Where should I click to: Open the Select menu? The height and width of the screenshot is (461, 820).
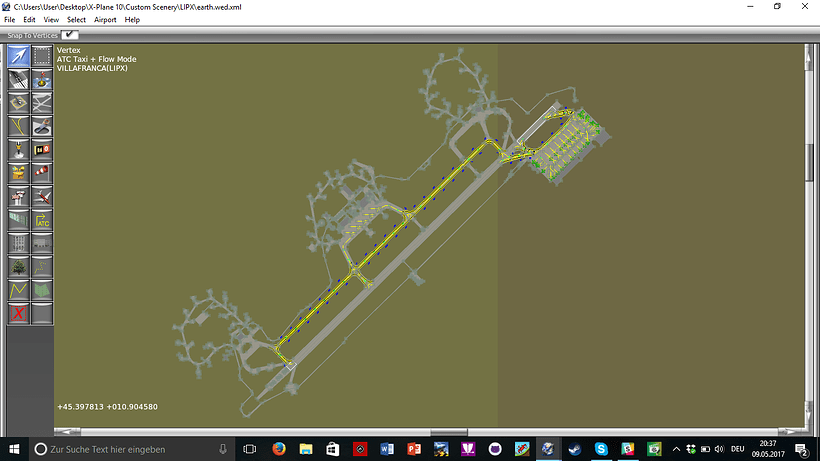click(76, 20)
